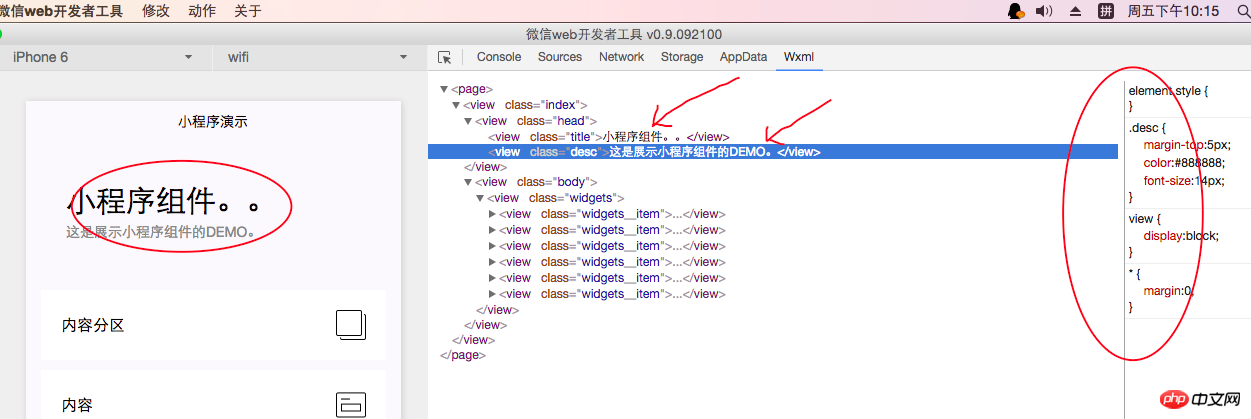This screenshot has height=419, width=1251.
Task: Edit the margin:0 declaration
Action: pyautogui.click(x=1169, y=290)
